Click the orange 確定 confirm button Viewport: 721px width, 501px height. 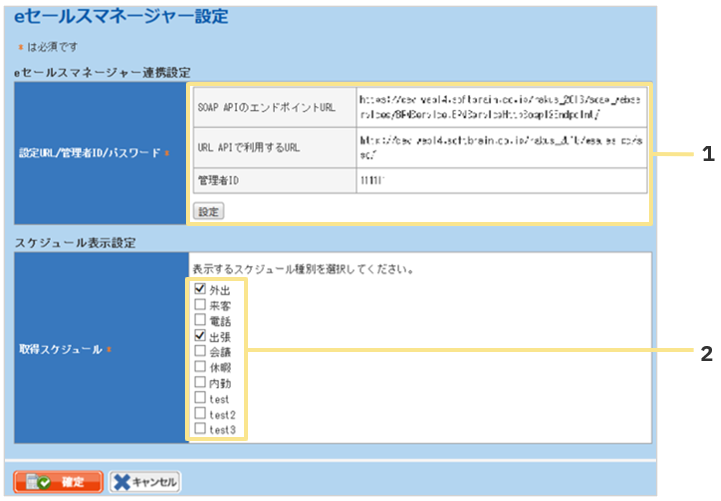pos(58,481)
